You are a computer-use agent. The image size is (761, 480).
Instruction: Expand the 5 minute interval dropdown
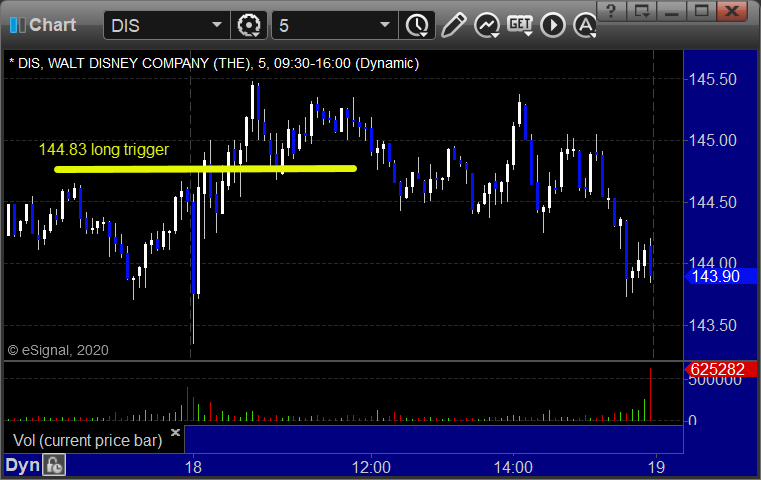[x=384, y=25]
